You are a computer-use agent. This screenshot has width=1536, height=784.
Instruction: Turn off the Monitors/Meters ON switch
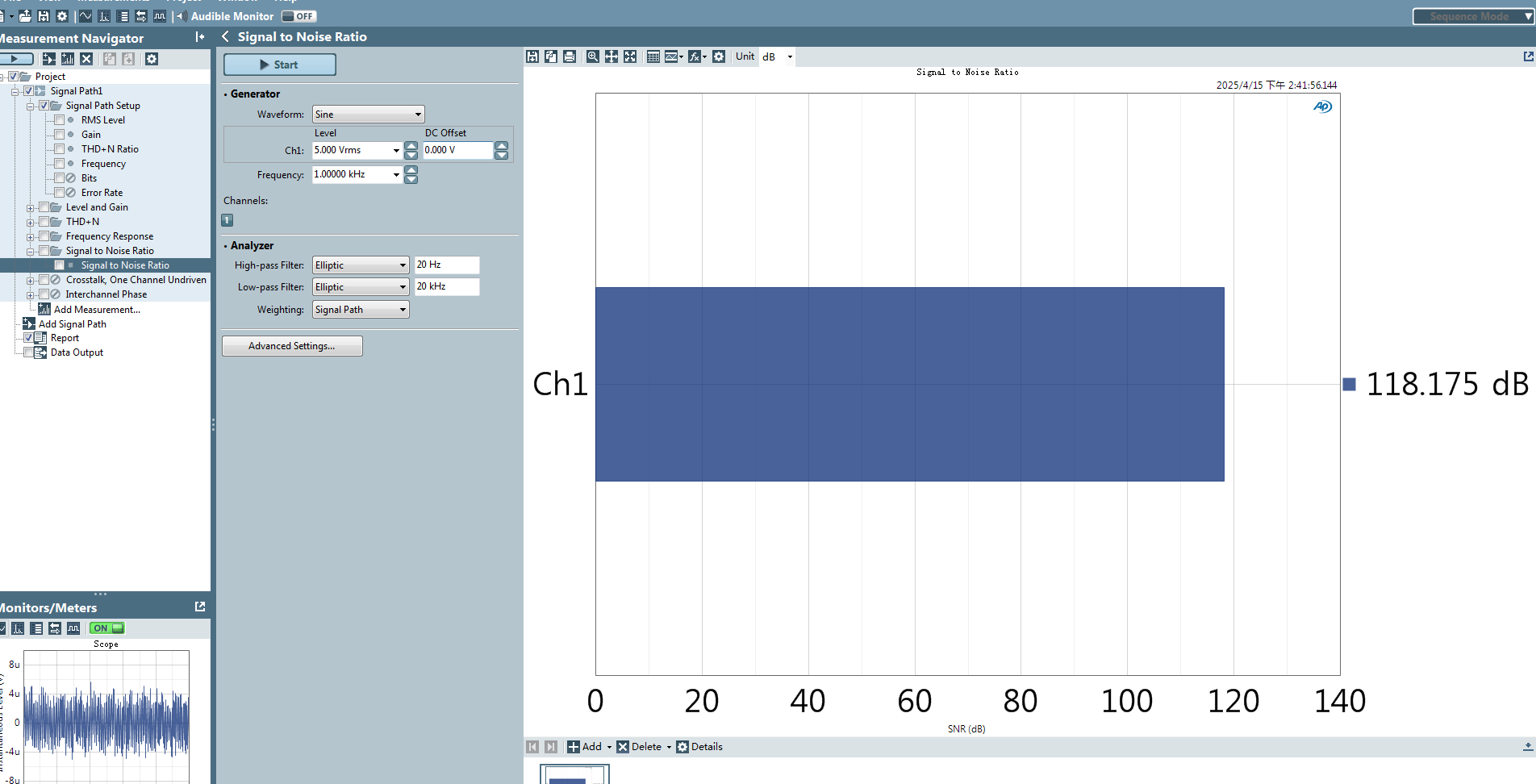pos(107,628)
